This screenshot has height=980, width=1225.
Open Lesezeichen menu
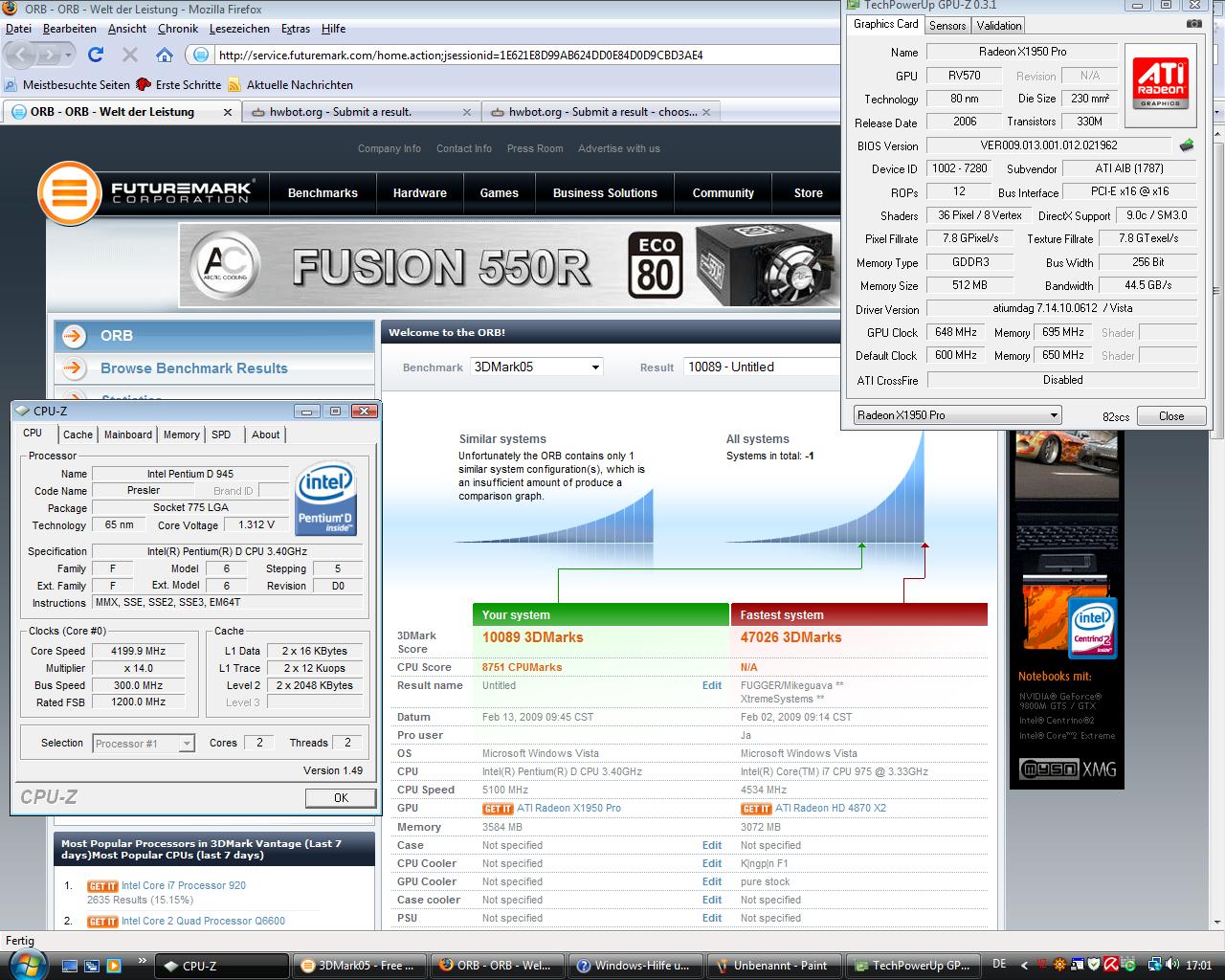coord(239,29)
